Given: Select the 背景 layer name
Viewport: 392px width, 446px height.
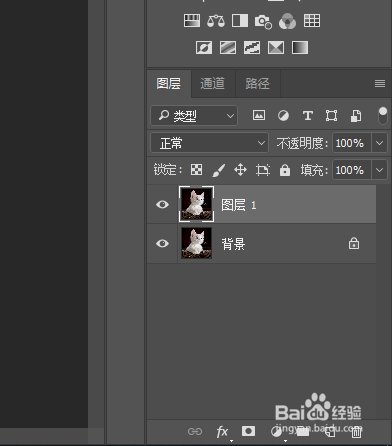Looking at the screenshot, I should click(233, 244).
